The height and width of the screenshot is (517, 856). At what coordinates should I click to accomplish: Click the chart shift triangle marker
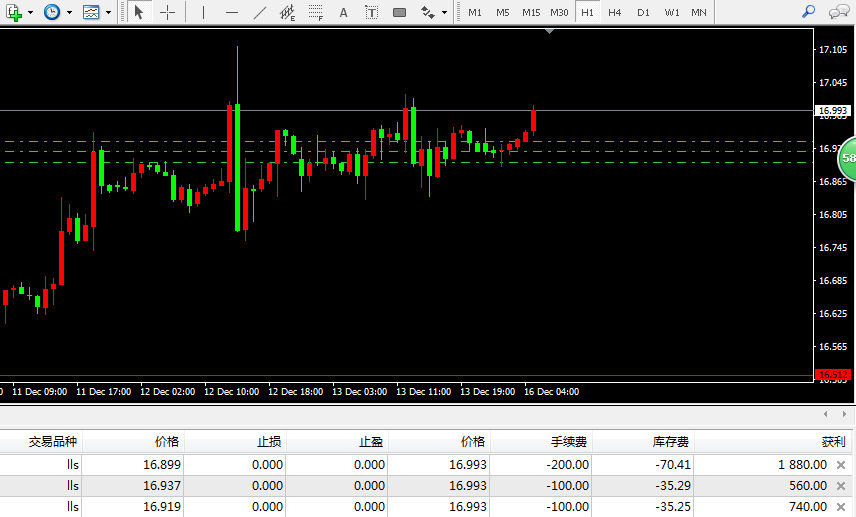pos(550,32)
